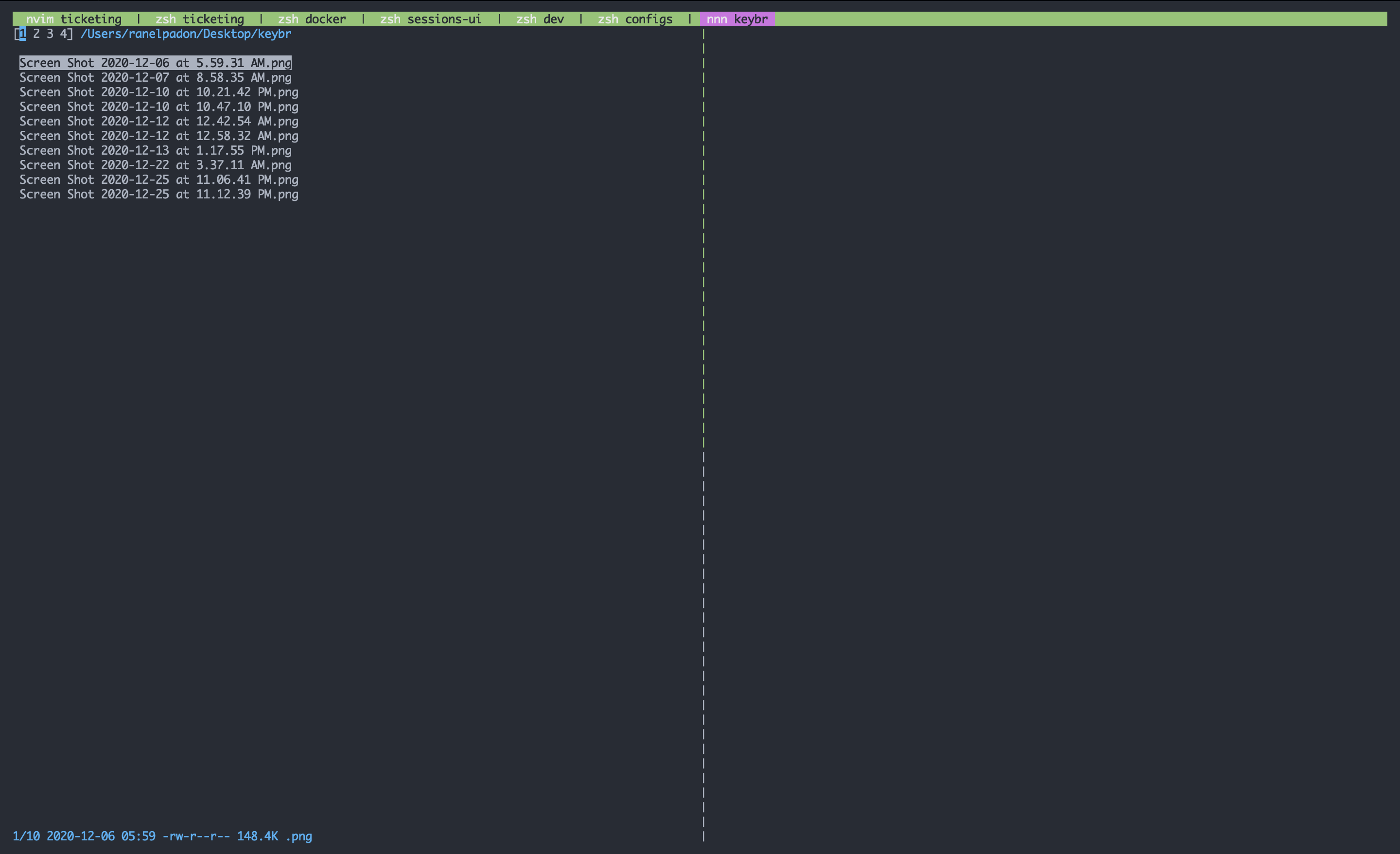The image size is (1400, 854).
Task: Click the /Users/ranelpadon/Desktop/keybr path breadcrumb
Action: coord(186,34)
